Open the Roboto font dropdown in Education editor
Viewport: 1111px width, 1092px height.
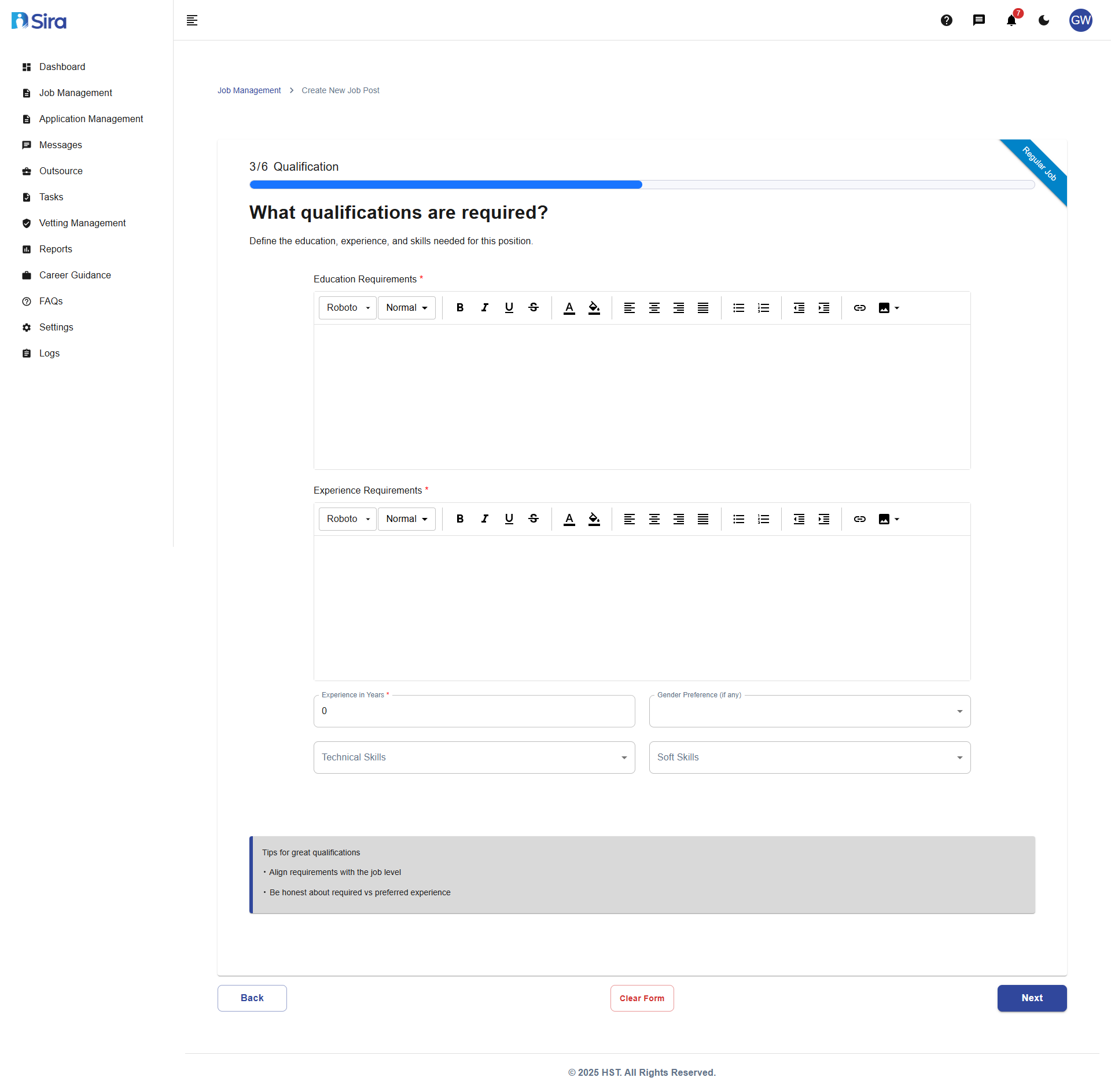click(x=347, y=307)
